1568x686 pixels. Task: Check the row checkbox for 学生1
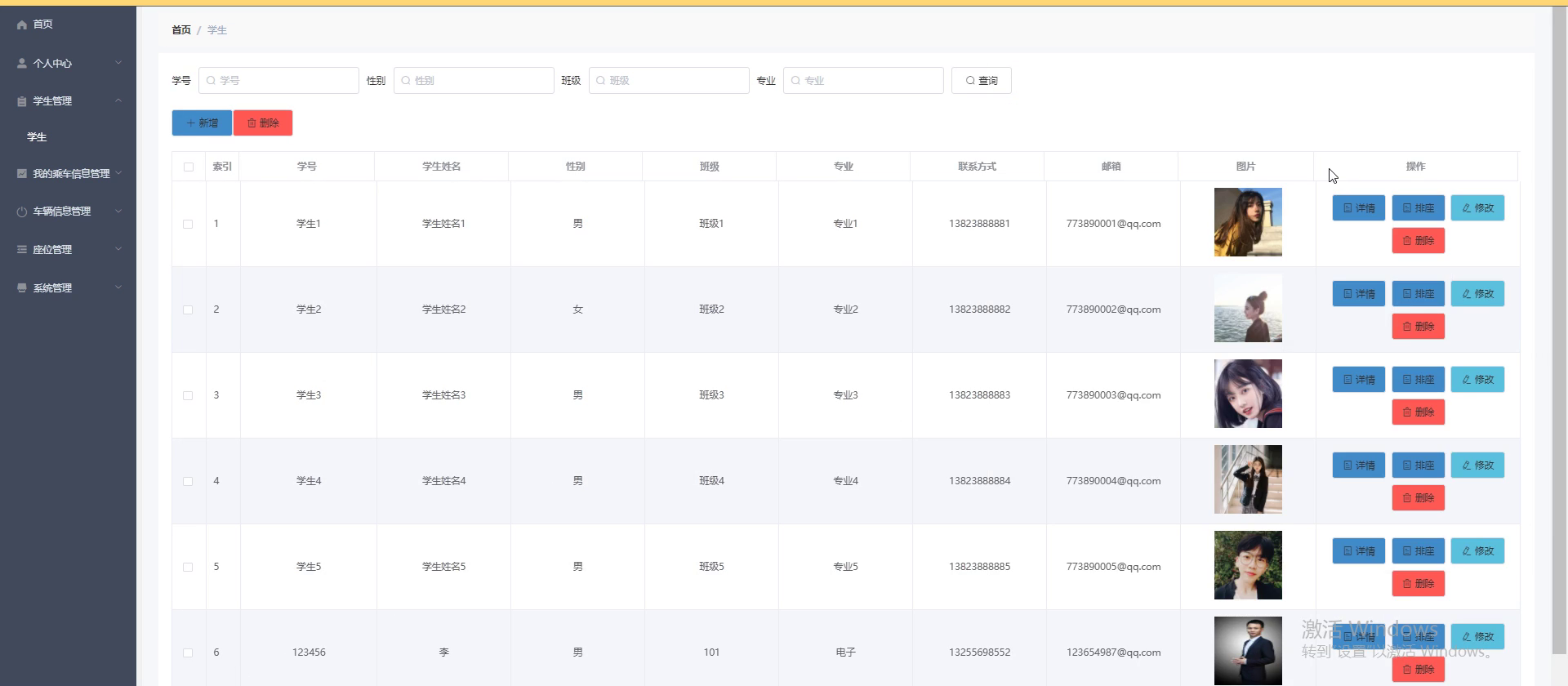coord(188,224)
